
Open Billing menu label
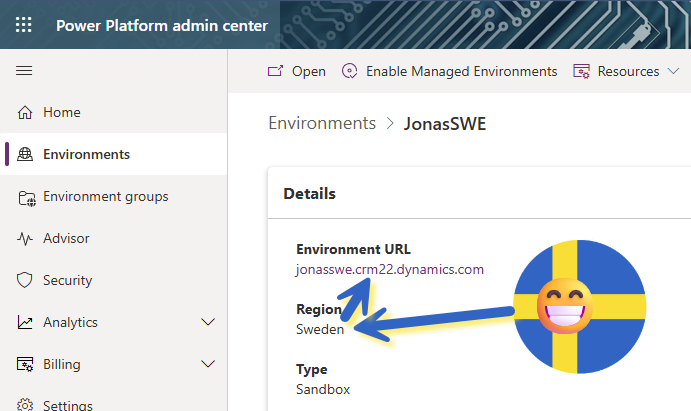click(x=62, y=364)
